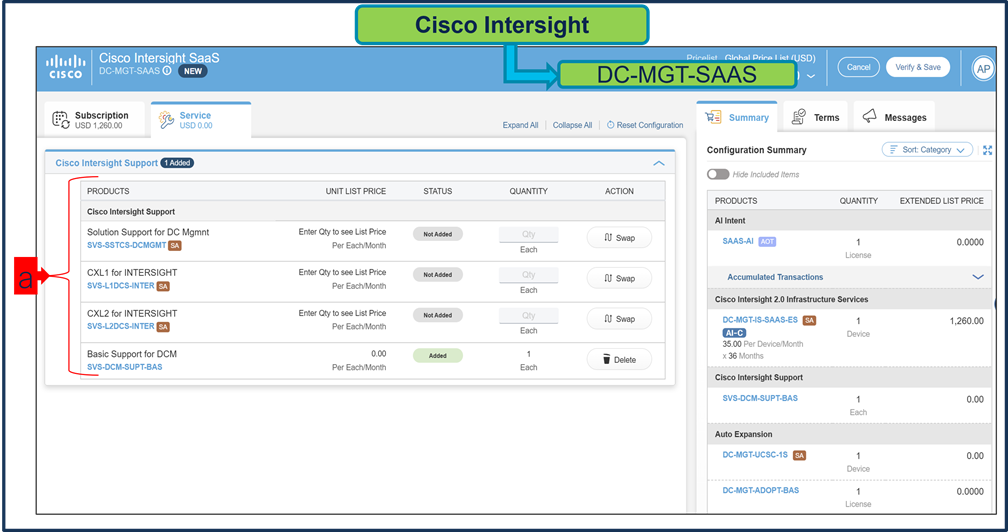Image resolution: width=1008 pixels, height=532 pixels.
Task: Open the Terms tab
Action: pyautogui.click(x=815, y=118)
